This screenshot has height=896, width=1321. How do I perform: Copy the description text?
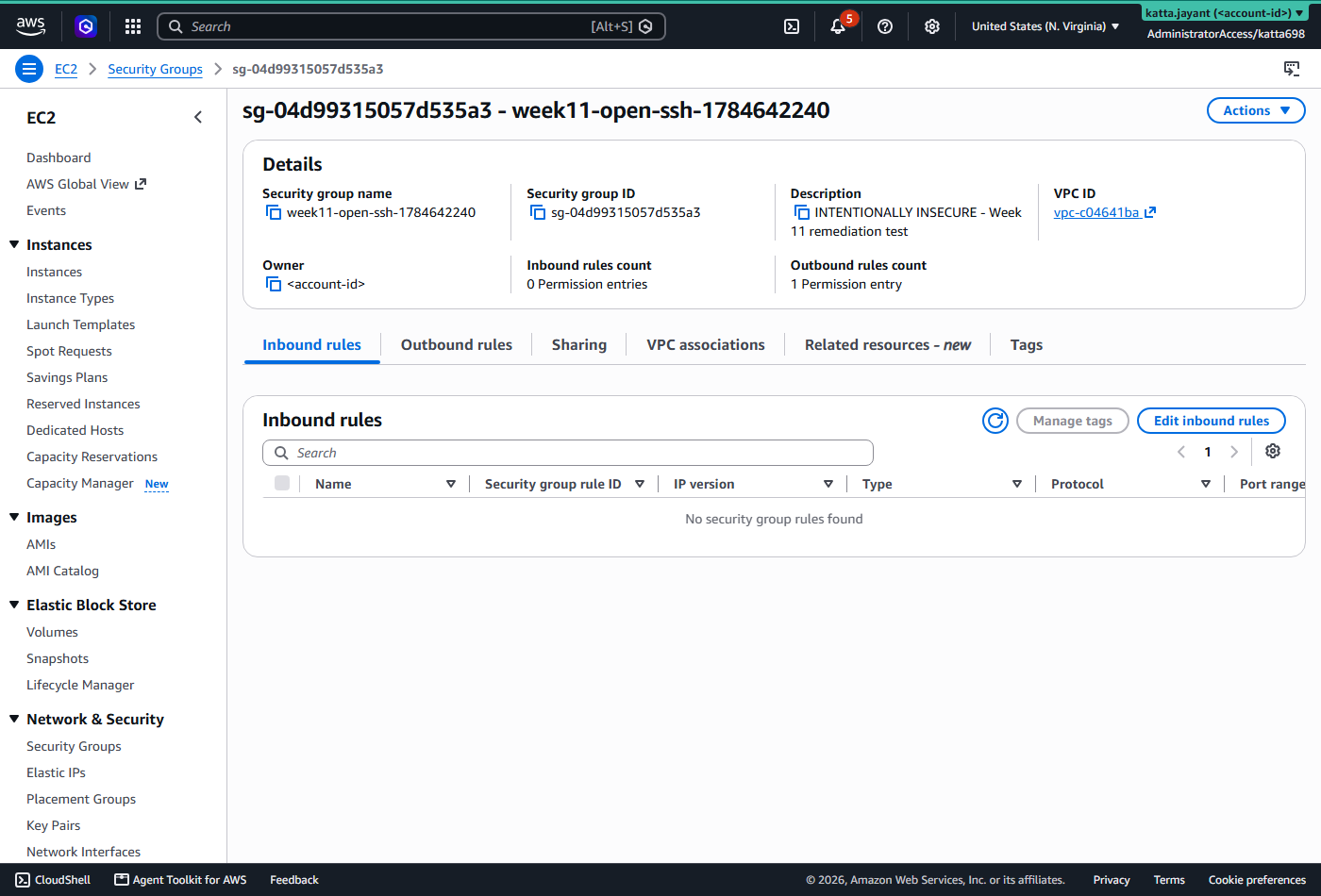[802, 213]
